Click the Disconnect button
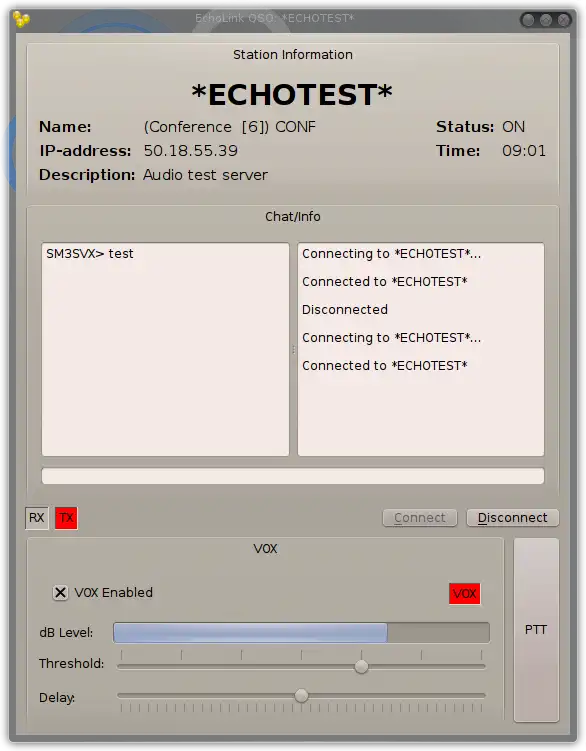Screen dimensions: 586x751 [x=513, y=518]
